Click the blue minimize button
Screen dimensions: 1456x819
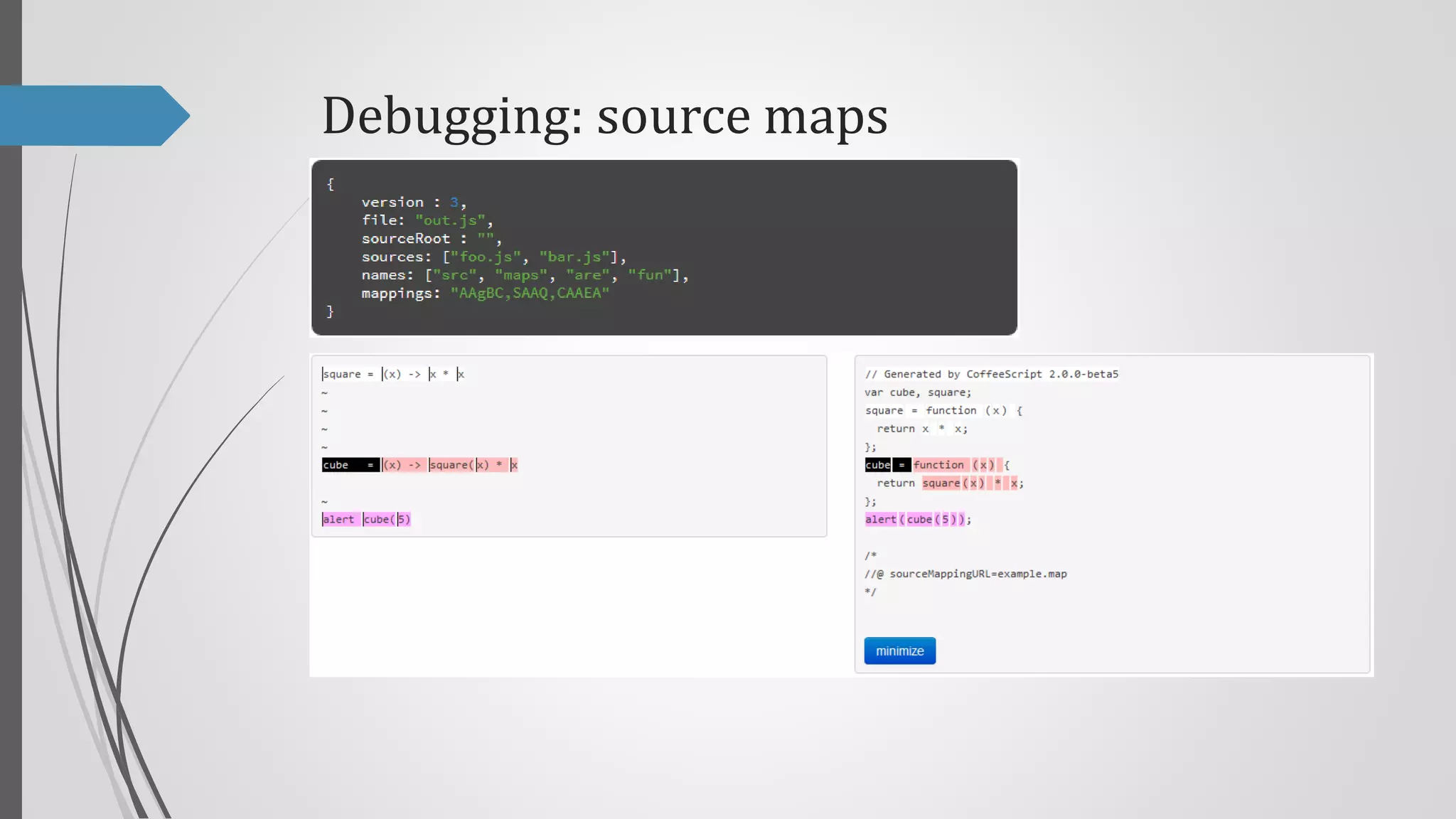click(899, 651)
